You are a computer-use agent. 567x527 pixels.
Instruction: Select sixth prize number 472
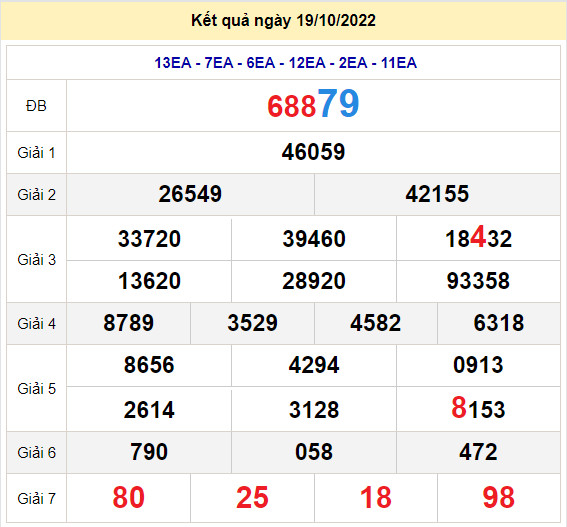point(478,452)
